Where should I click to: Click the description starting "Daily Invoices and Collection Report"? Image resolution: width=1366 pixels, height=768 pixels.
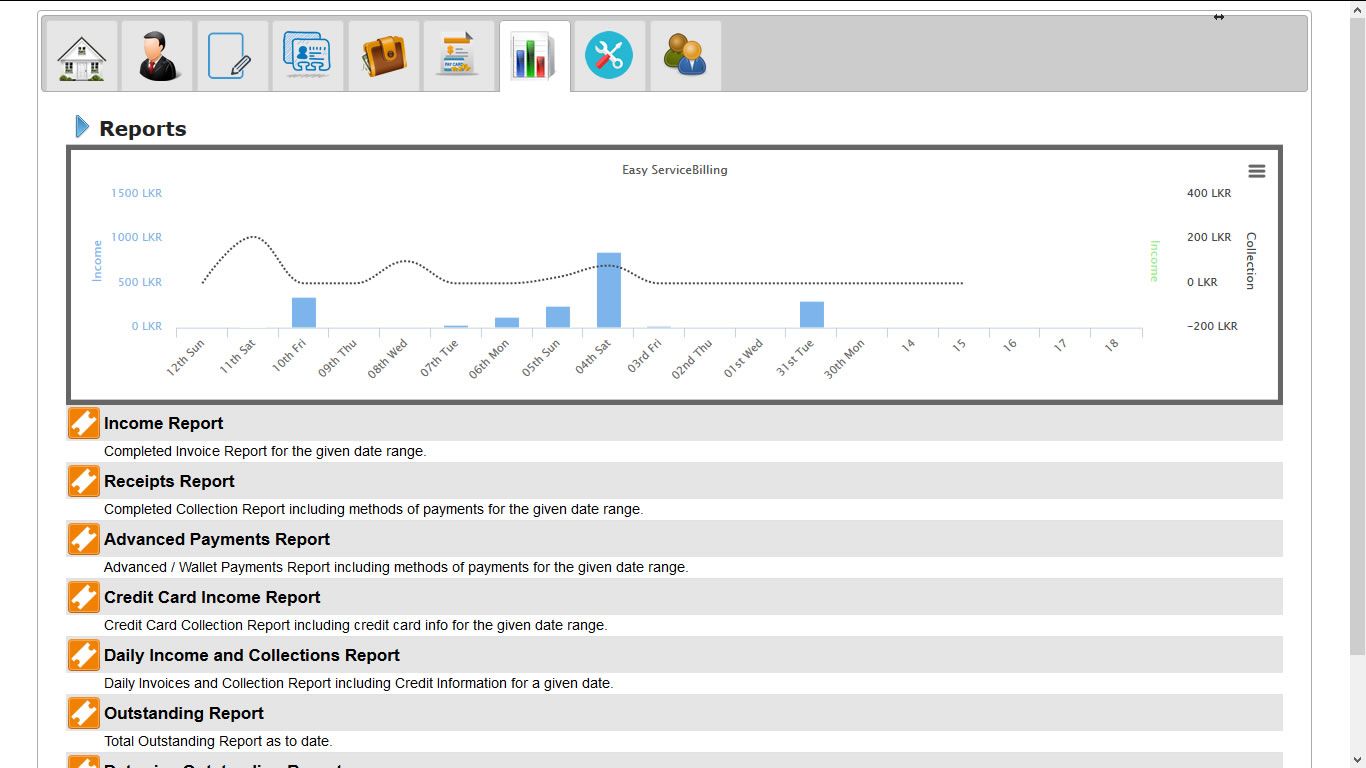click(x=359, y=683)
